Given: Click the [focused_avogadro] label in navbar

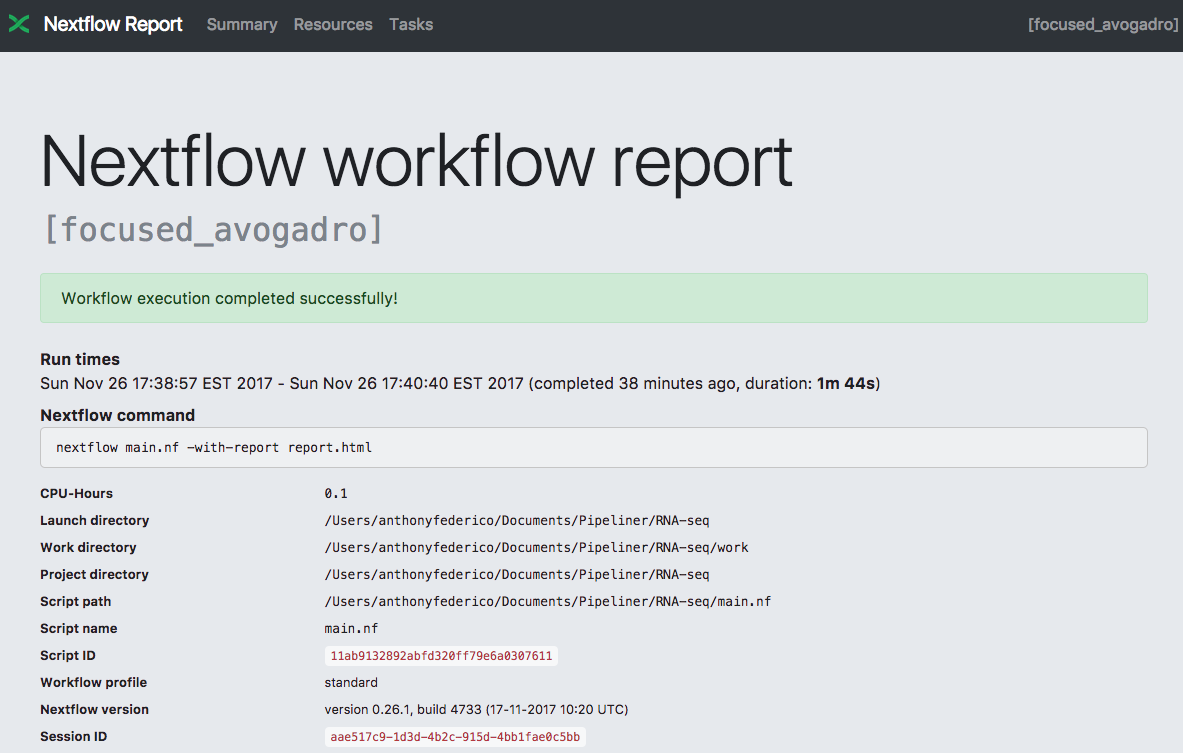Looking at the screenshot, I should click(x=1102, y=24).
